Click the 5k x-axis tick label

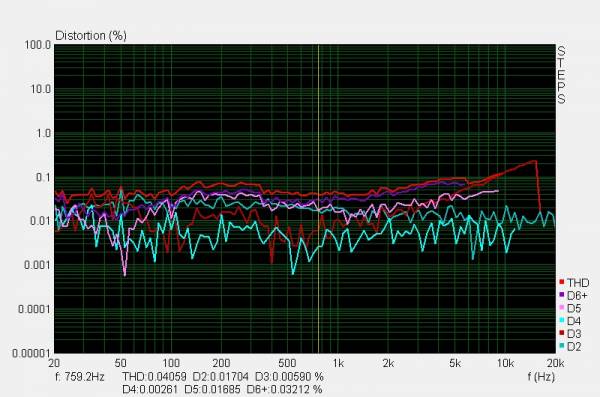[455, 363]
